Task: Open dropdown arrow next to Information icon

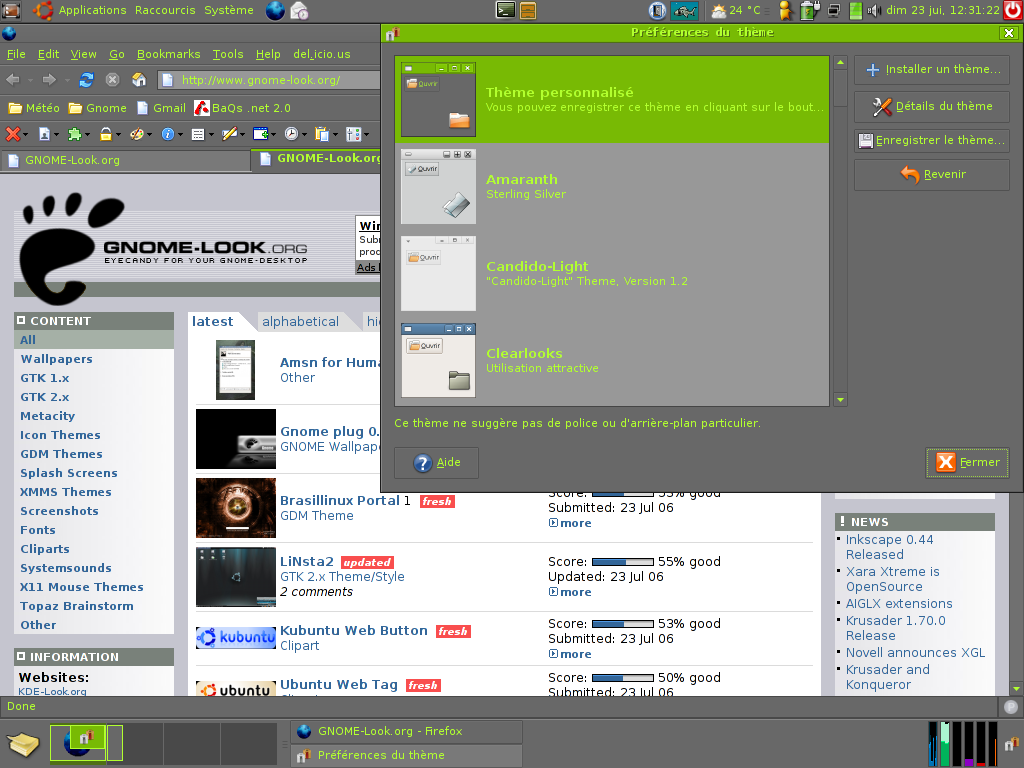Action: 180,135
